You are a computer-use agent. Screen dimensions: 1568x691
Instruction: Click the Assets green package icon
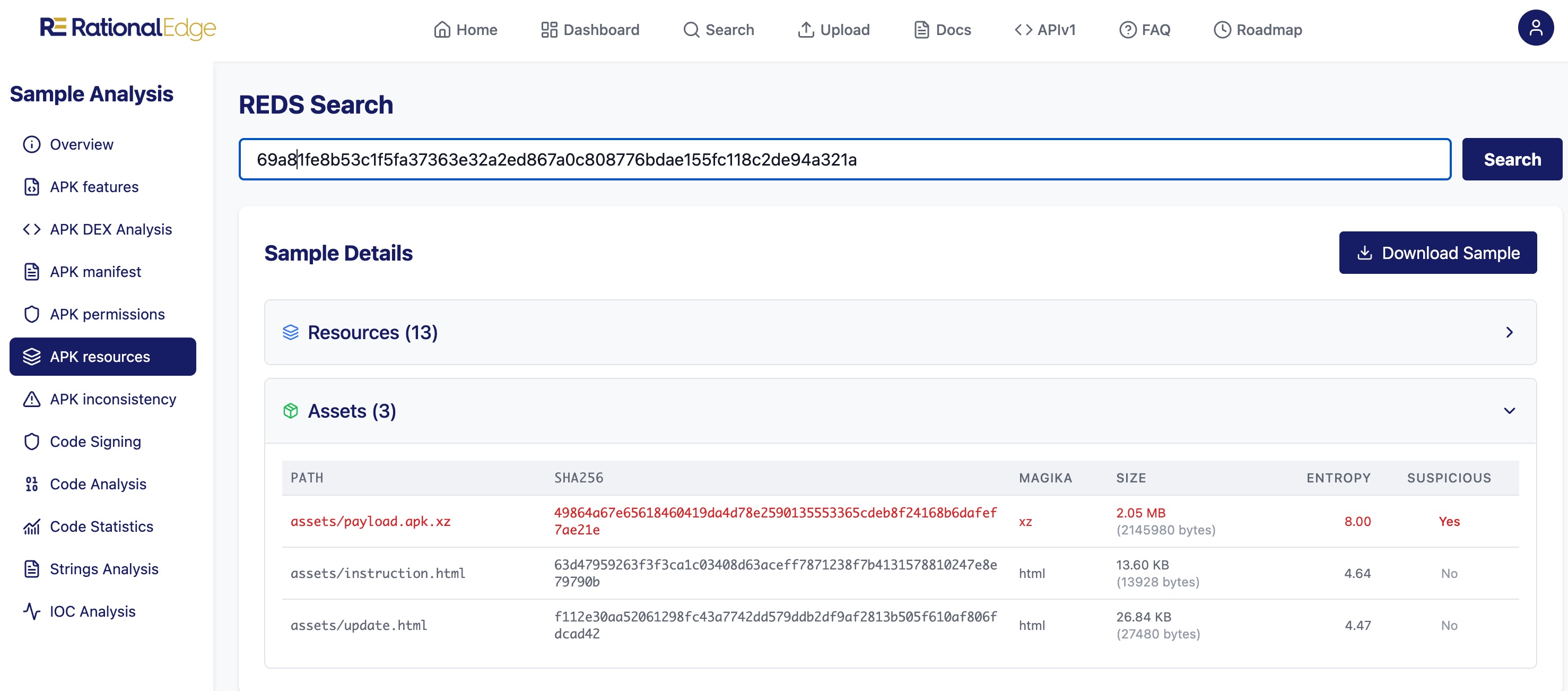(291, 411)
